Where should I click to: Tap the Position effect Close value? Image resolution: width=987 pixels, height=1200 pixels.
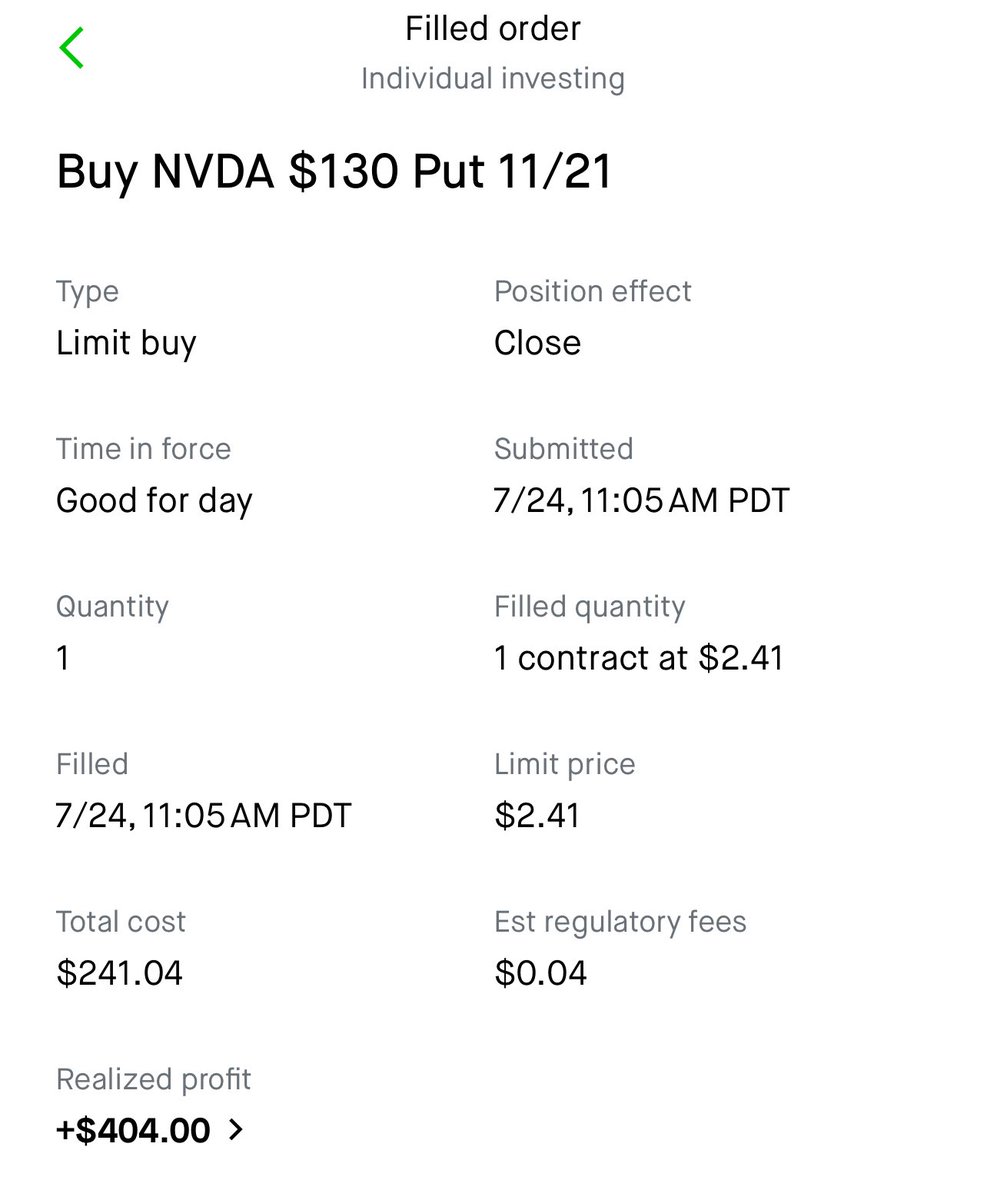click(x=537, y=343)
